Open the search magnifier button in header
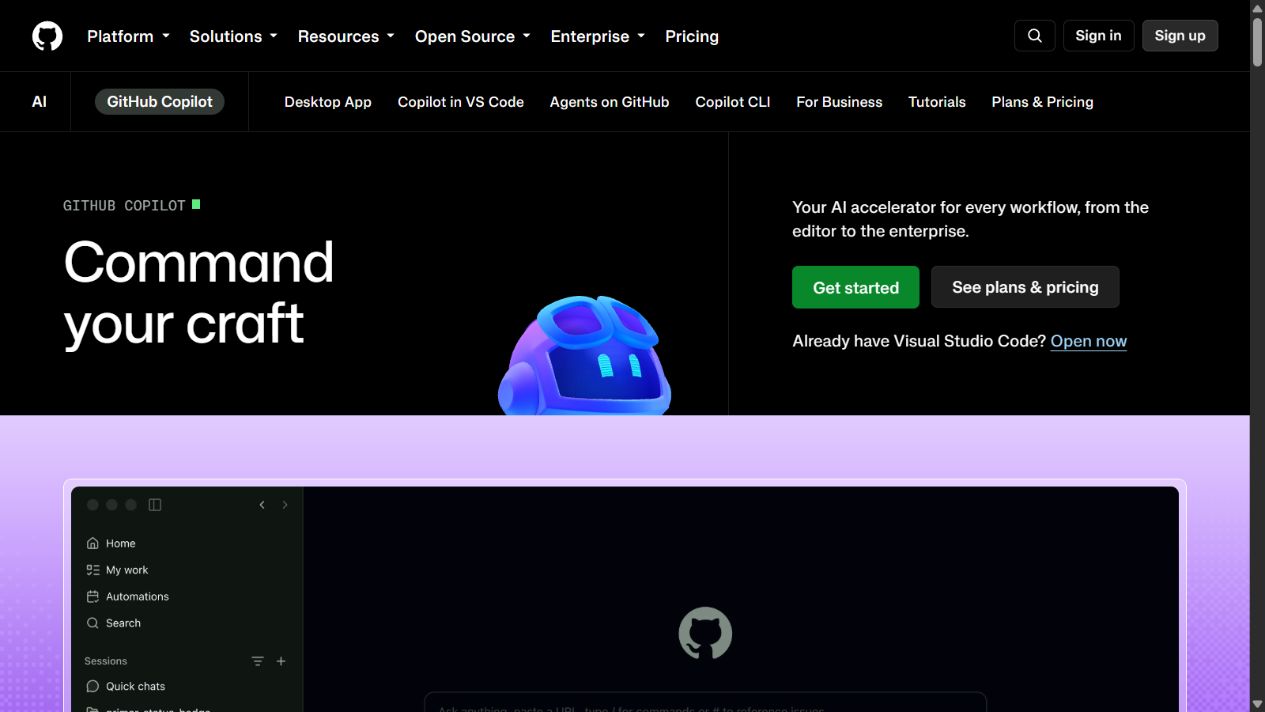This screenshot has width=1265, height=712. click(x=1035, y=36)
